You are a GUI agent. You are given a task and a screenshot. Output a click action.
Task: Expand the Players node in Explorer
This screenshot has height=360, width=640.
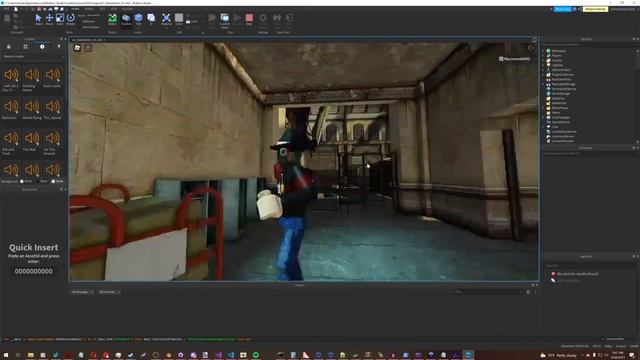click(544, 56)
